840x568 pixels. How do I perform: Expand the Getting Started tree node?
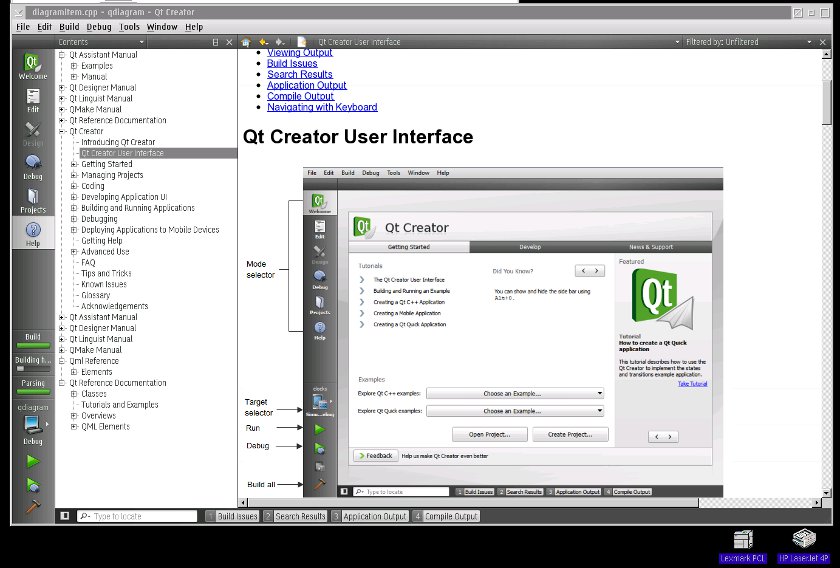pyautogui.click(x=74, y=164)
